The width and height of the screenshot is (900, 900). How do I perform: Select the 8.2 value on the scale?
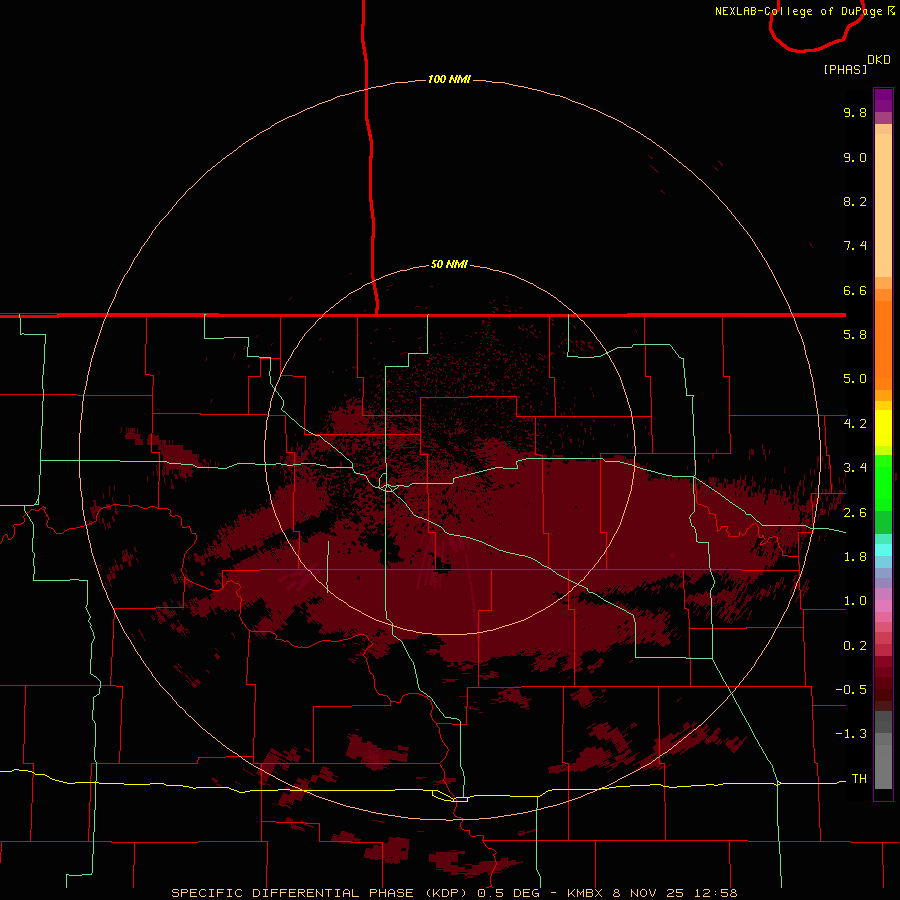pyautogui.click(x=855, y=201)
